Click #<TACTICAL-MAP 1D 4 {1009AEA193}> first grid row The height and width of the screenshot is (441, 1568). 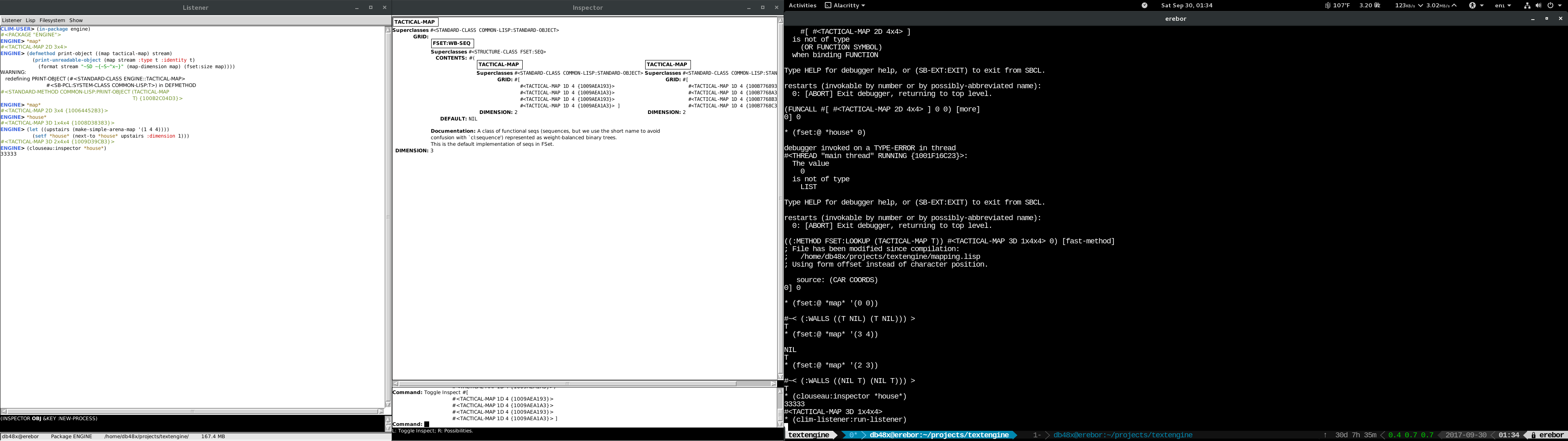click(x=567, y=87)
